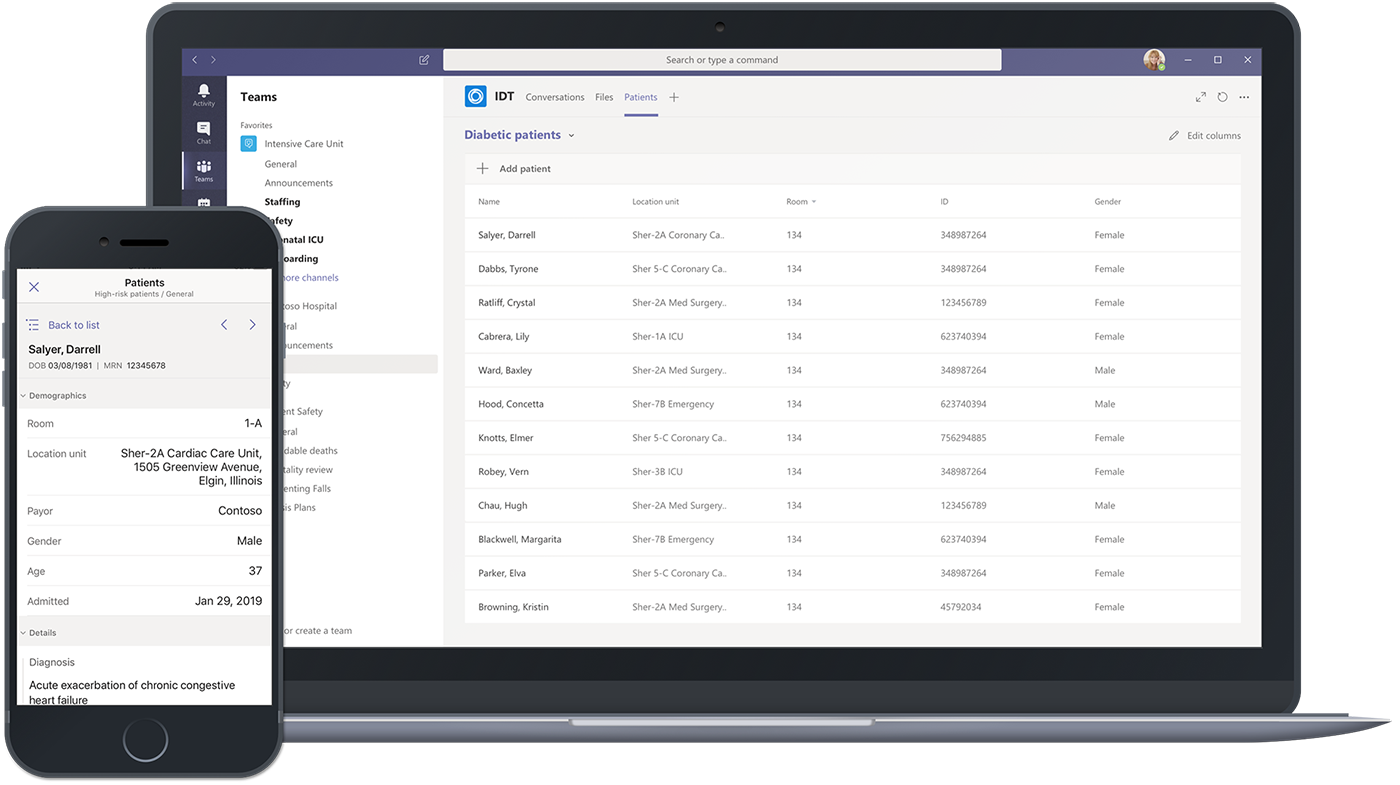Image resolution: width=1400 pixels, height=785 pixels.
Task: Sort by the Room column chevron
Action: pyautogui.click(x=814, y=201)
